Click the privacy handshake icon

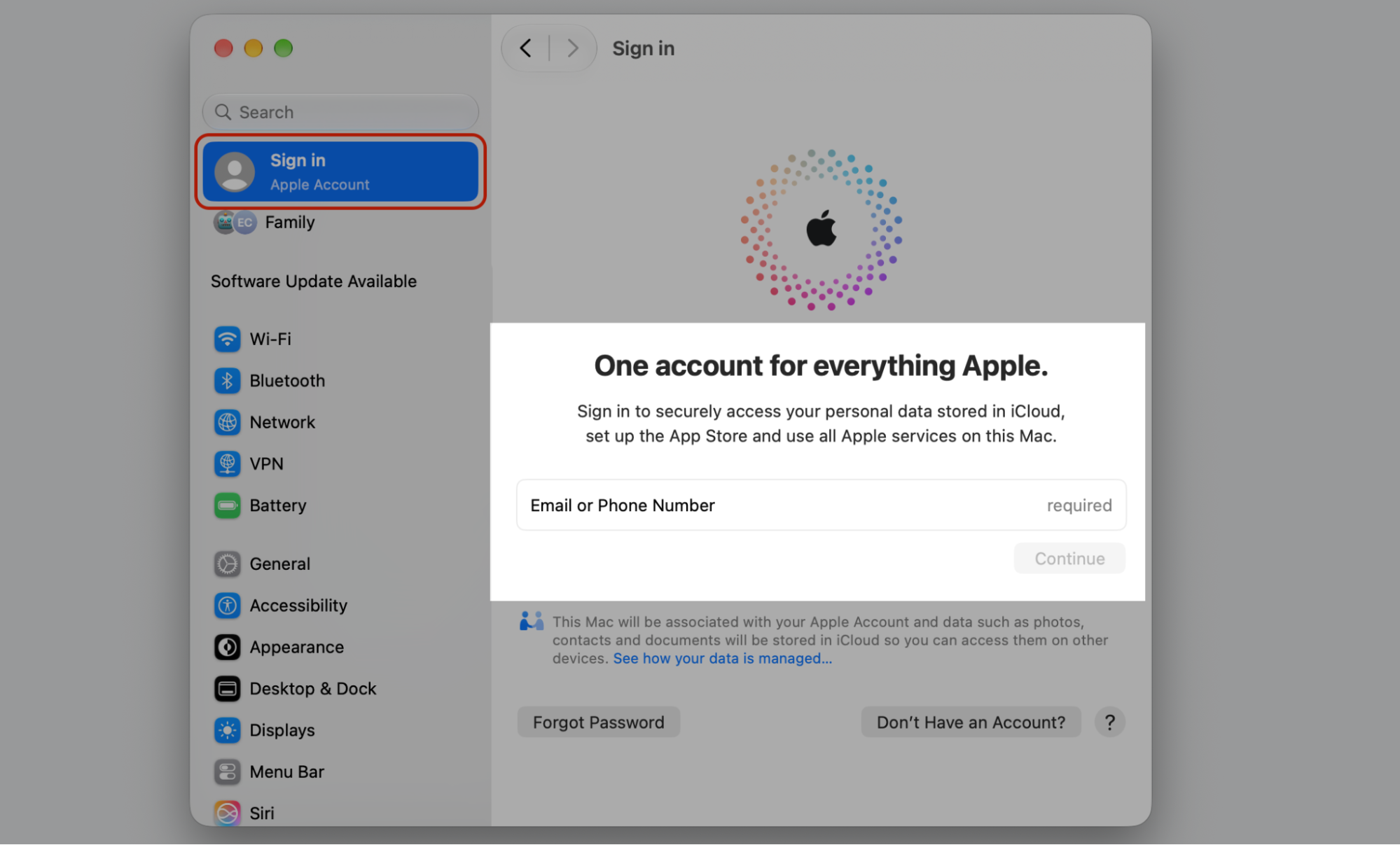[532, 622]
